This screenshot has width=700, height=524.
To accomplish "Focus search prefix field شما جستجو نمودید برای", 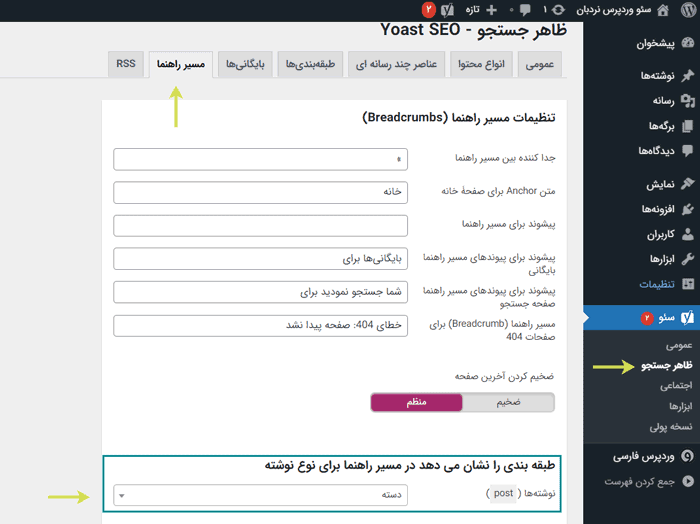I will coord(260,292).
